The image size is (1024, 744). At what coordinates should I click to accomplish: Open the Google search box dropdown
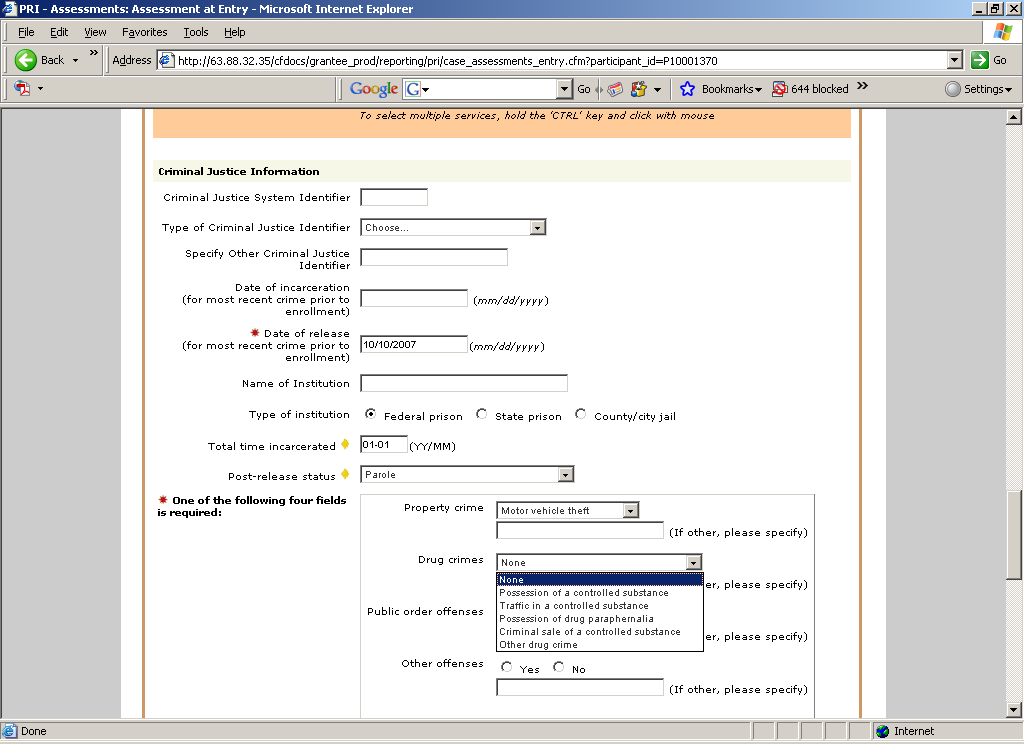point(564,89)
